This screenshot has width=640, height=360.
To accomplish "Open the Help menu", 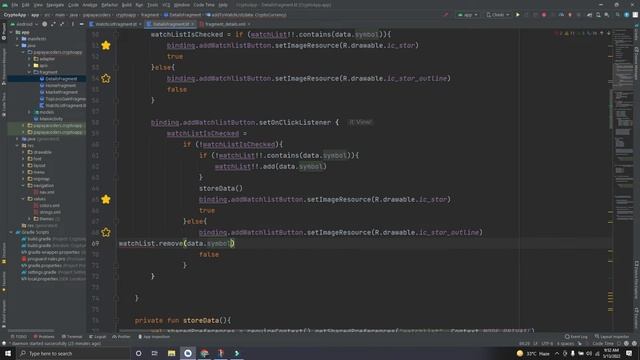I will click(223, 5).
